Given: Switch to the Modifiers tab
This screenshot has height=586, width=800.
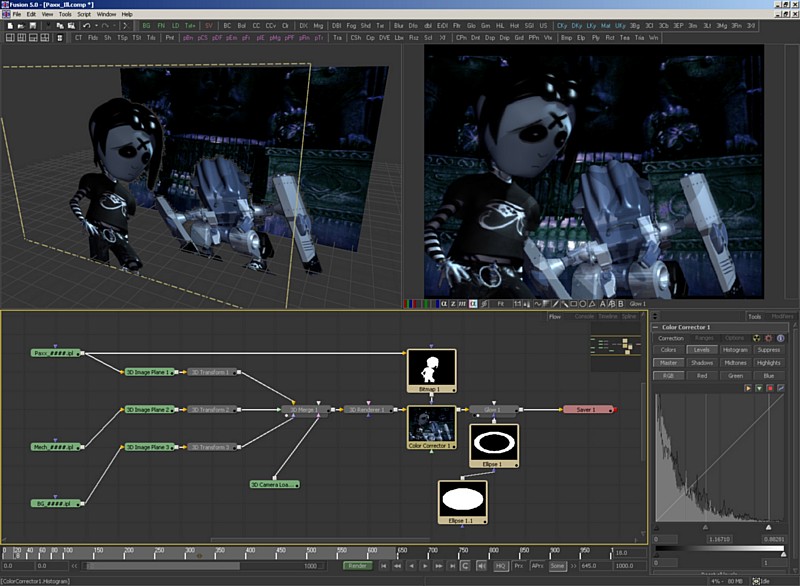Looking at the screenshot, I should click(782, 317).
